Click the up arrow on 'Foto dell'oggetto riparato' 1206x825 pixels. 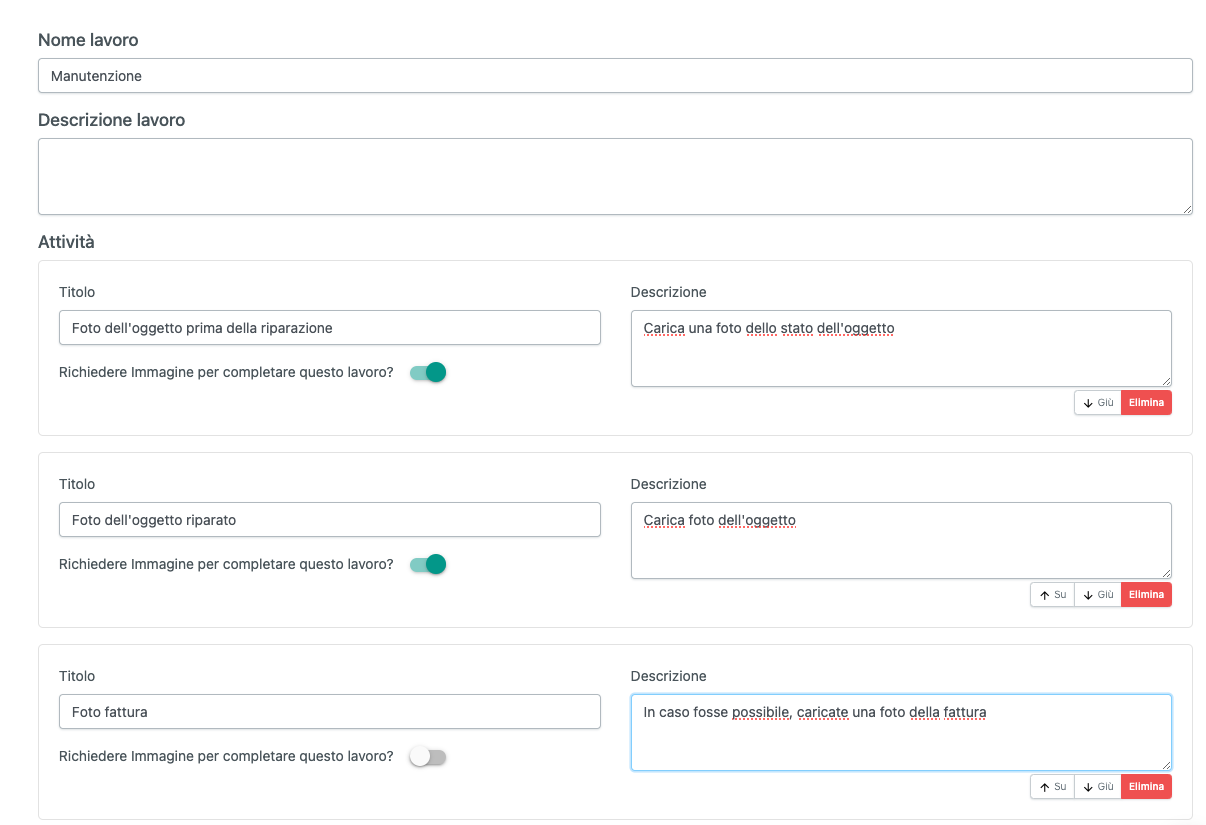(1051, 594)
